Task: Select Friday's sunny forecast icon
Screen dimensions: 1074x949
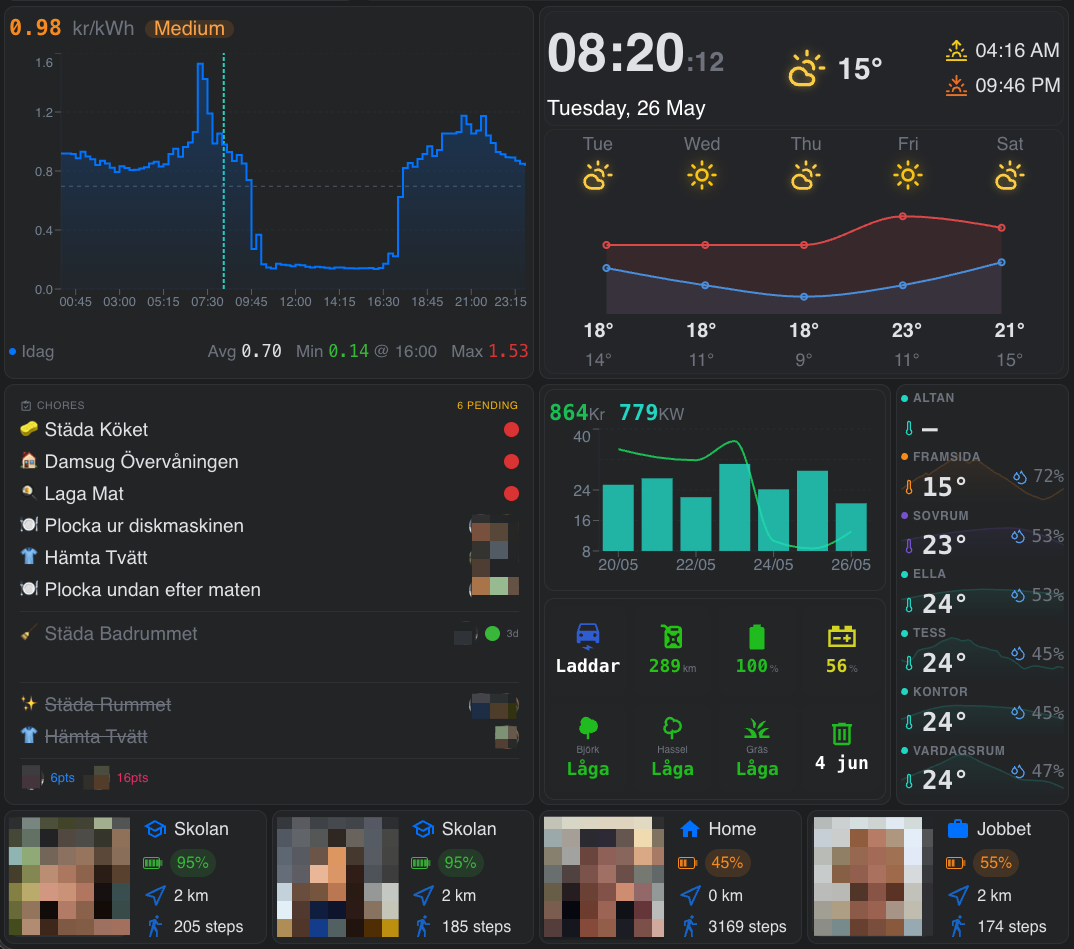Action: (908, 175)
